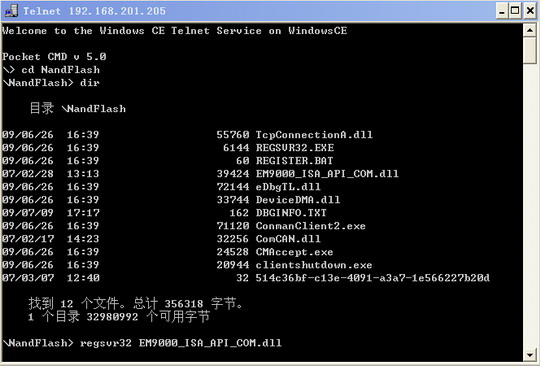Click the empty scrollbar track below the thumb
This screenshot has height=366, width=540.
click(x=530, y=206)
